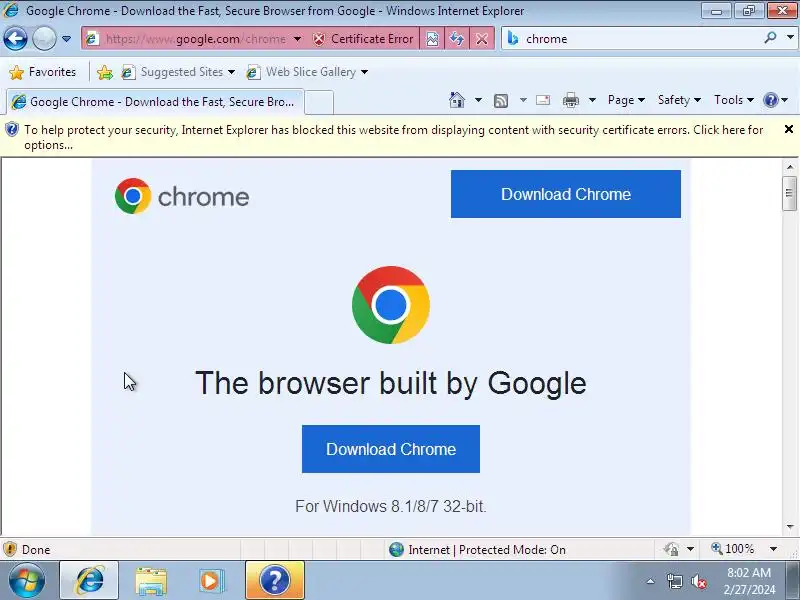This screenshot has height=600, width=800.
Task: Expand the address bar autocomplete dropdown
Action: click(x=297, y=39)
